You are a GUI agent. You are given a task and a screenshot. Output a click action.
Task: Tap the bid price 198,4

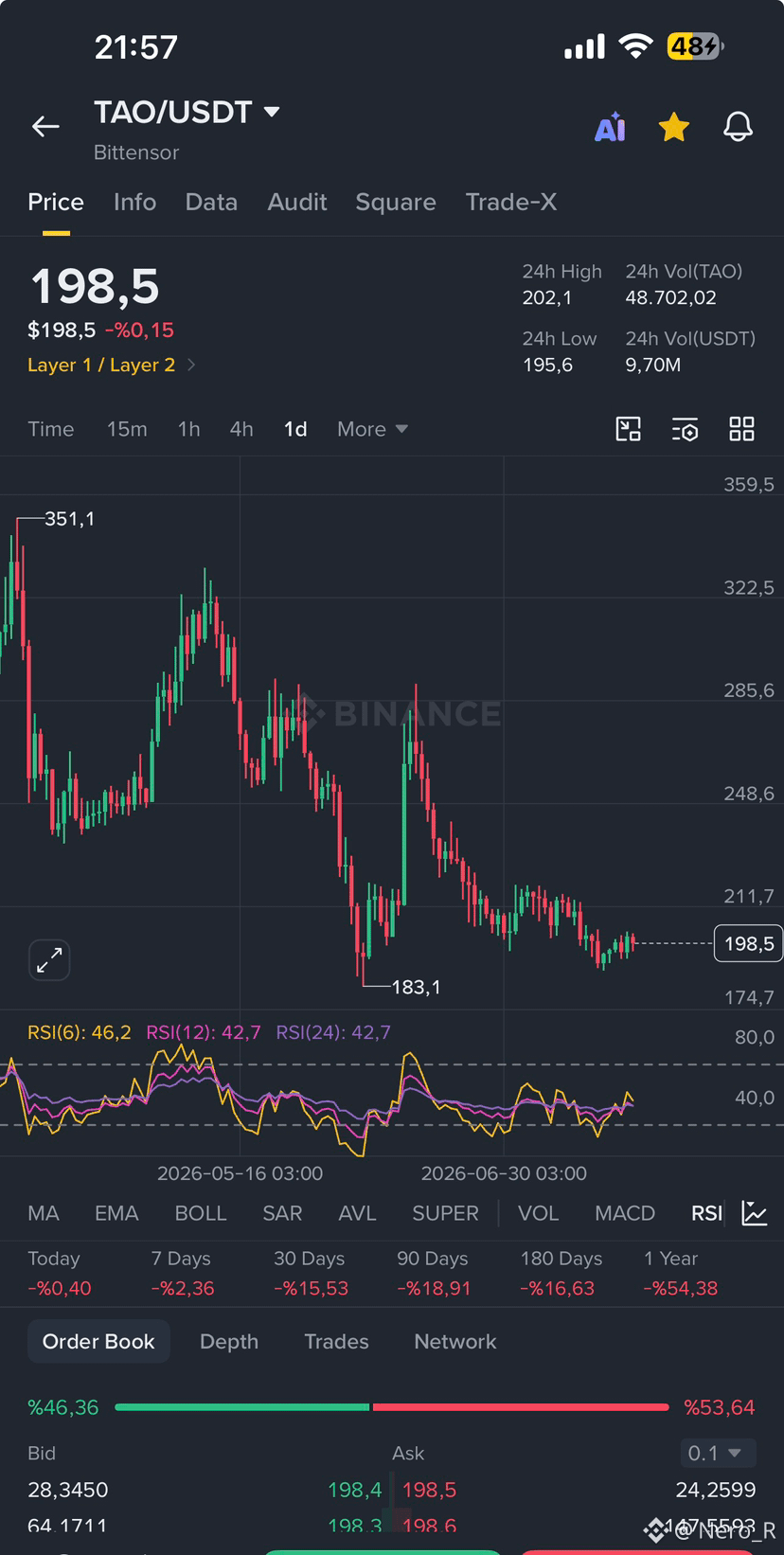click(x=355, y=1490)
